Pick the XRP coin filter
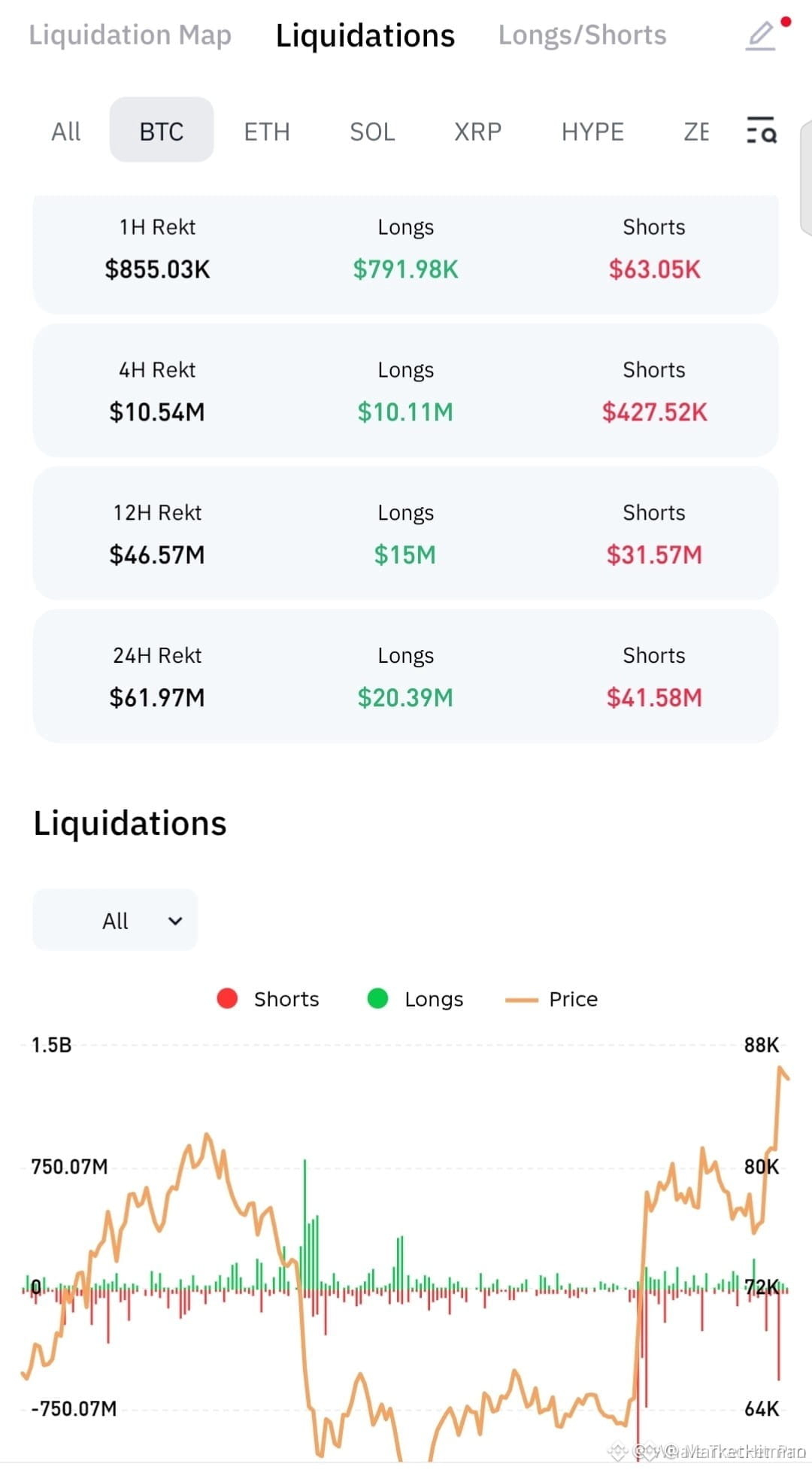The width and height of the screenshot is (812, 1470). point(477,131)
